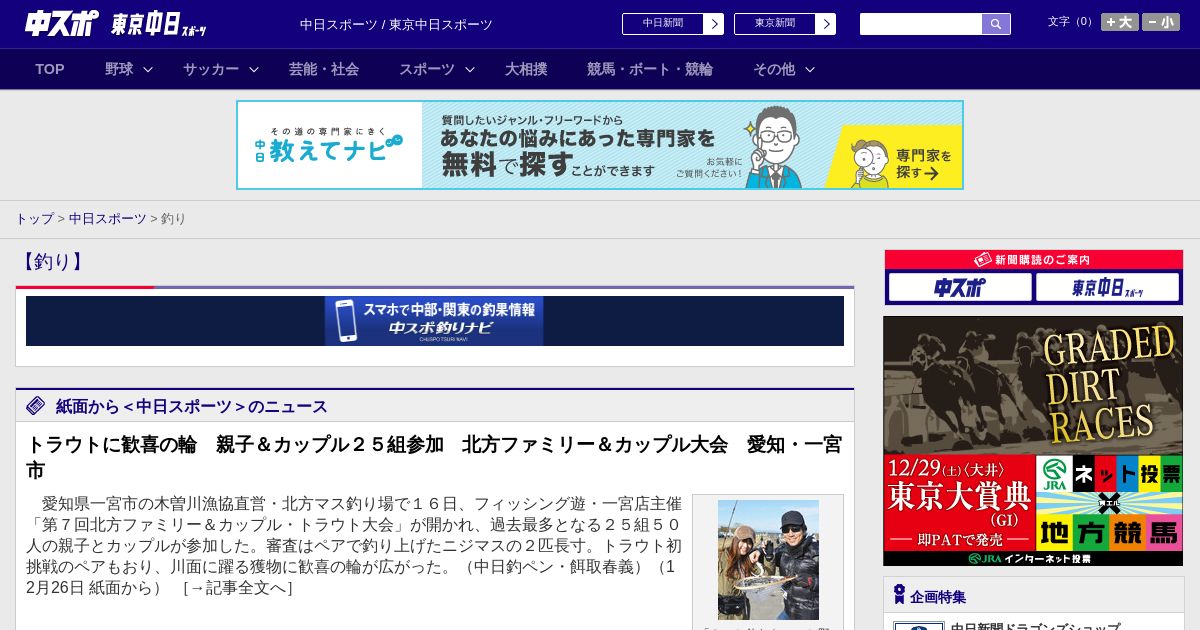This screenshot has height=630, width=1200.
Task: Open the 東京新聞 link button
Action: coord(775,24)
